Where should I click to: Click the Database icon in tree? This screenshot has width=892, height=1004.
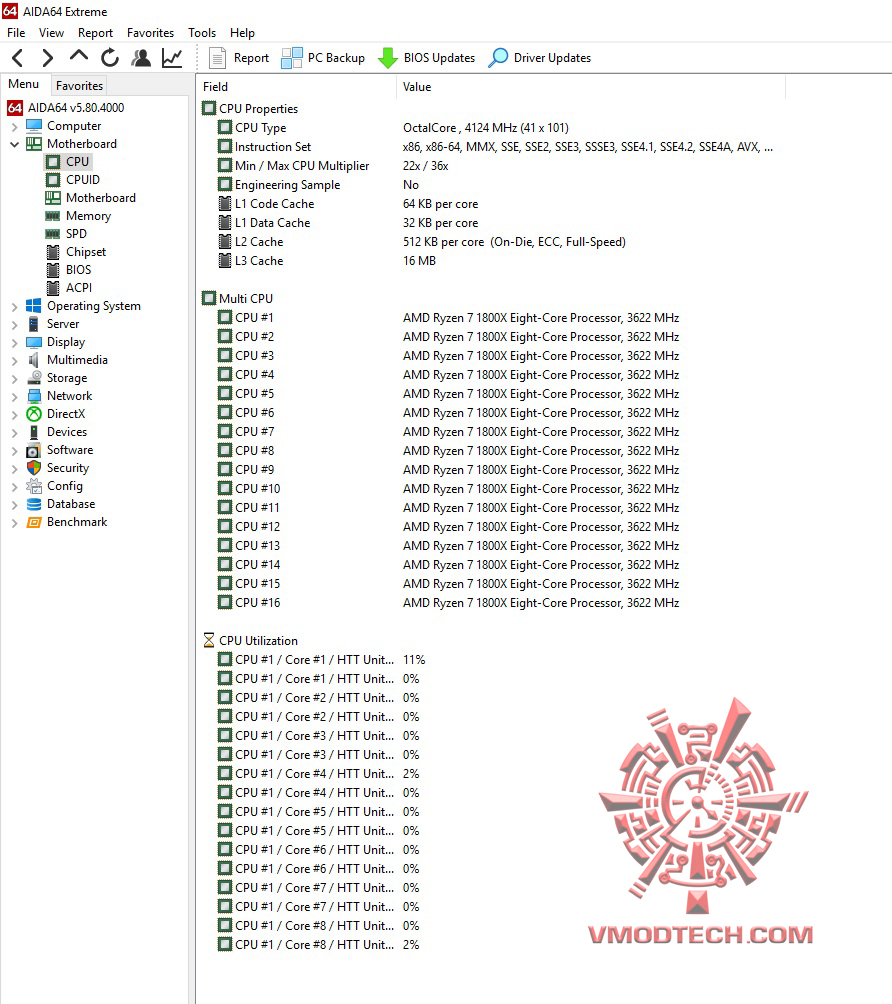tap(34, 504)
